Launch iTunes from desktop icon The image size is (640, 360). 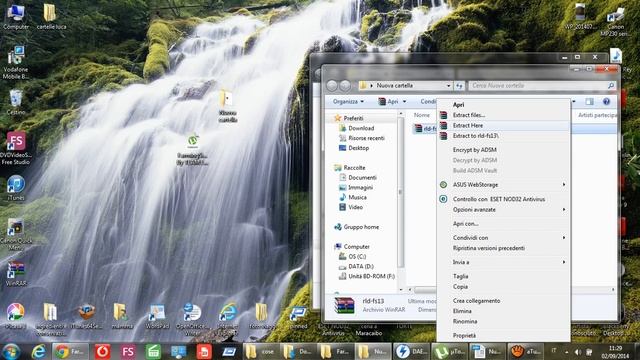tap(16, 188)
